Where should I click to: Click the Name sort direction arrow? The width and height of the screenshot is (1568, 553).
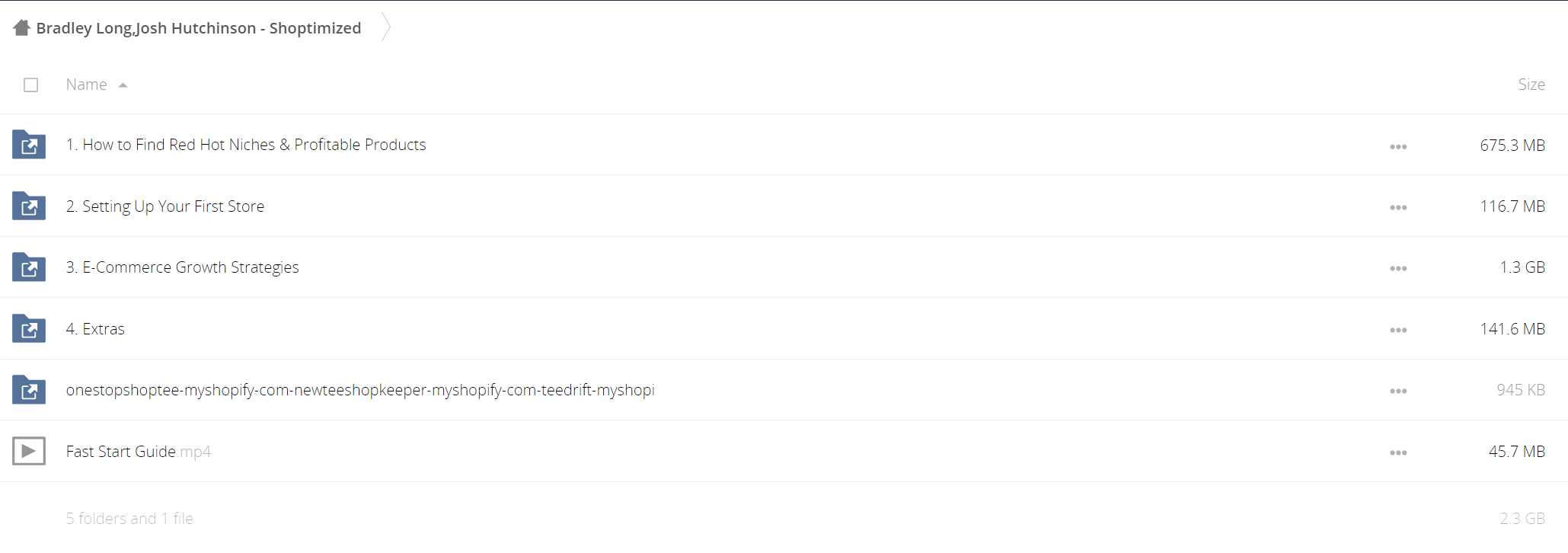point(123,85)
